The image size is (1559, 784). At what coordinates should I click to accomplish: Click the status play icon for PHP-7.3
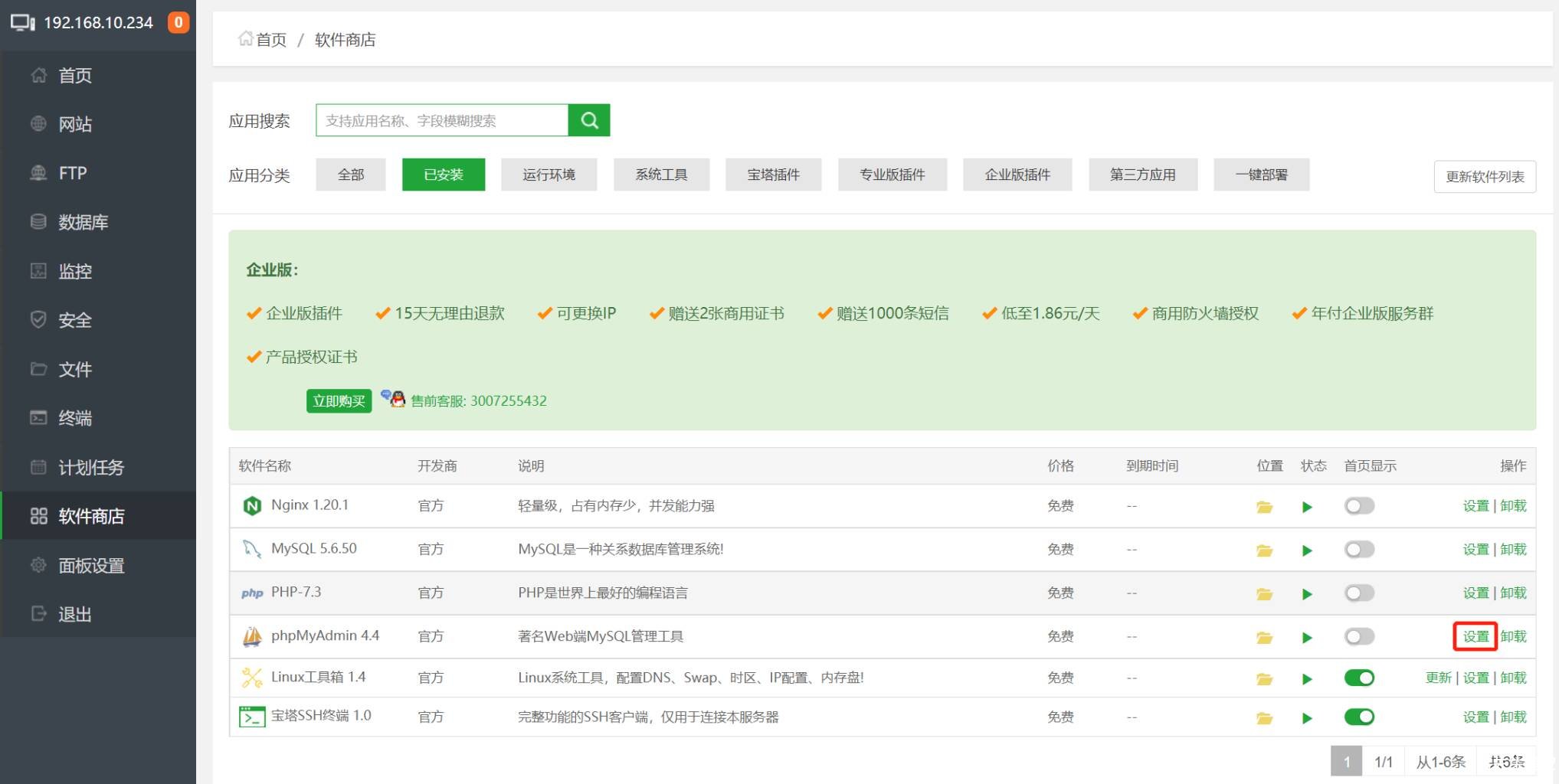tap(1307, 594)
